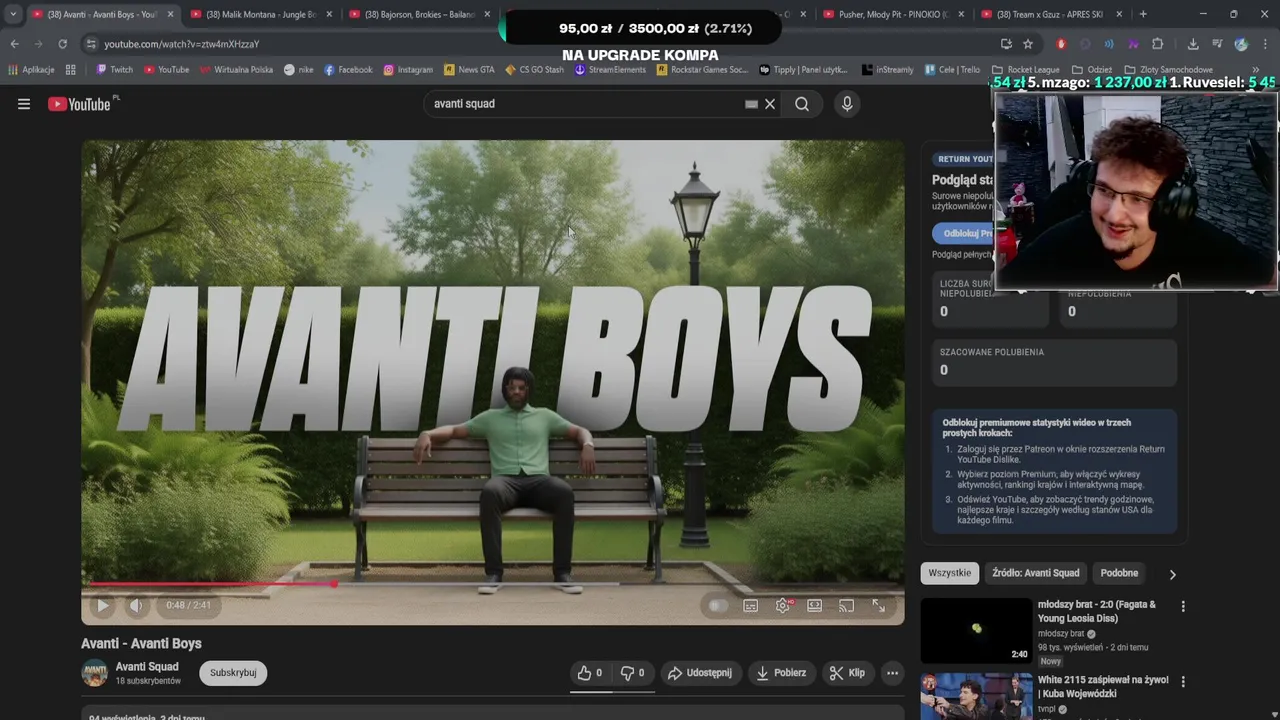Click the magnifier search button
Screen dimensions: 1280x720
click(802, 104)
